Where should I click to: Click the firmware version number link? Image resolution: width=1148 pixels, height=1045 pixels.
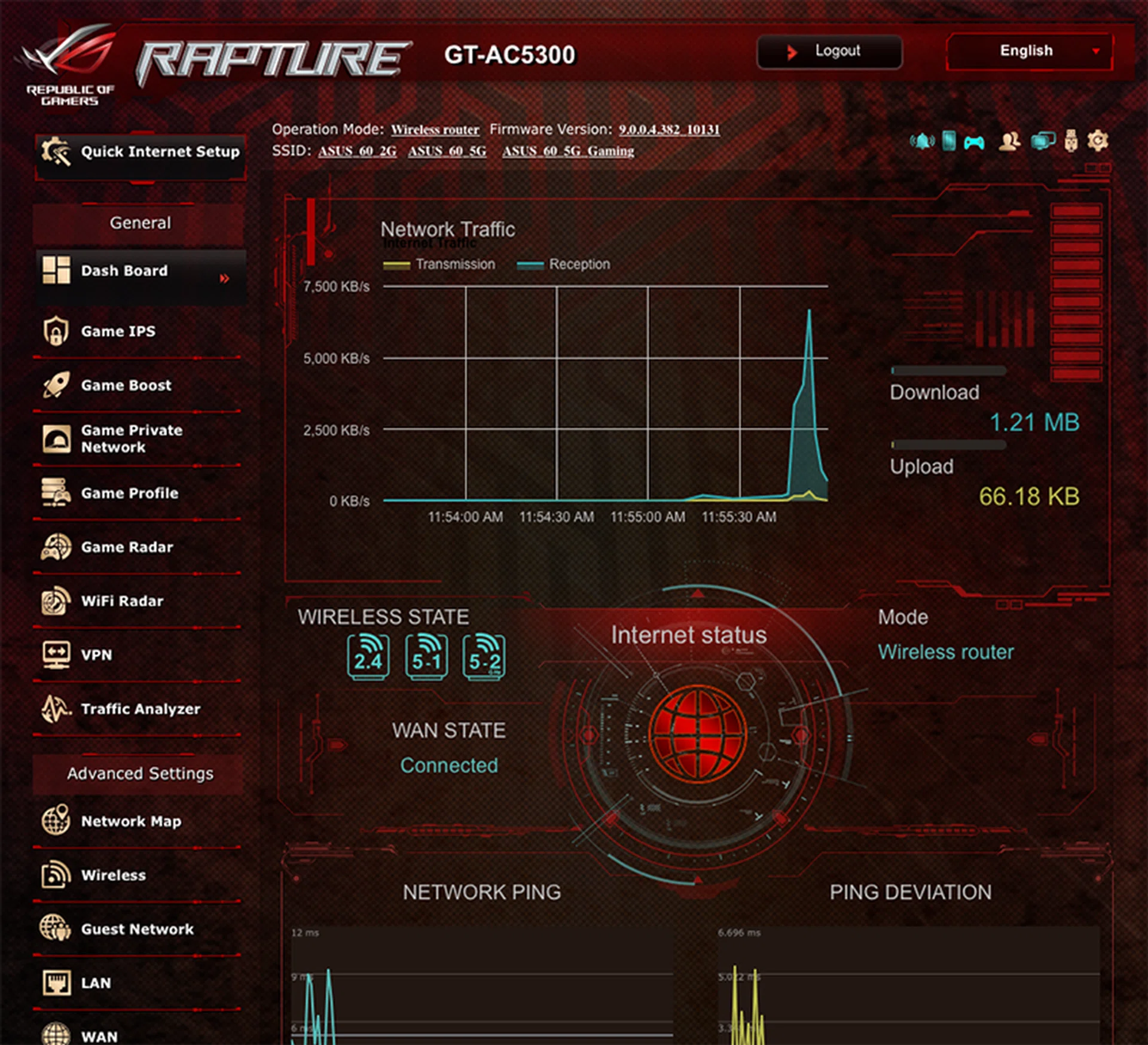(x=668, y=130)
